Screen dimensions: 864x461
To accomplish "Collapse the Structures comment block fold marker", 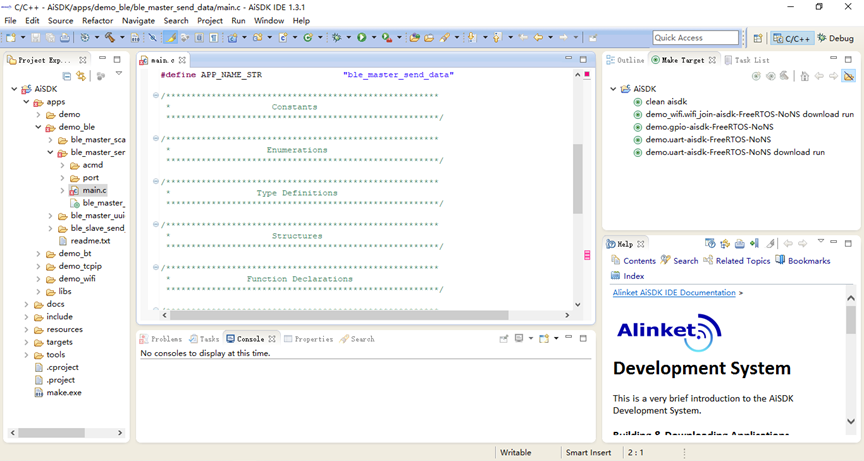I will click(156, 224).
